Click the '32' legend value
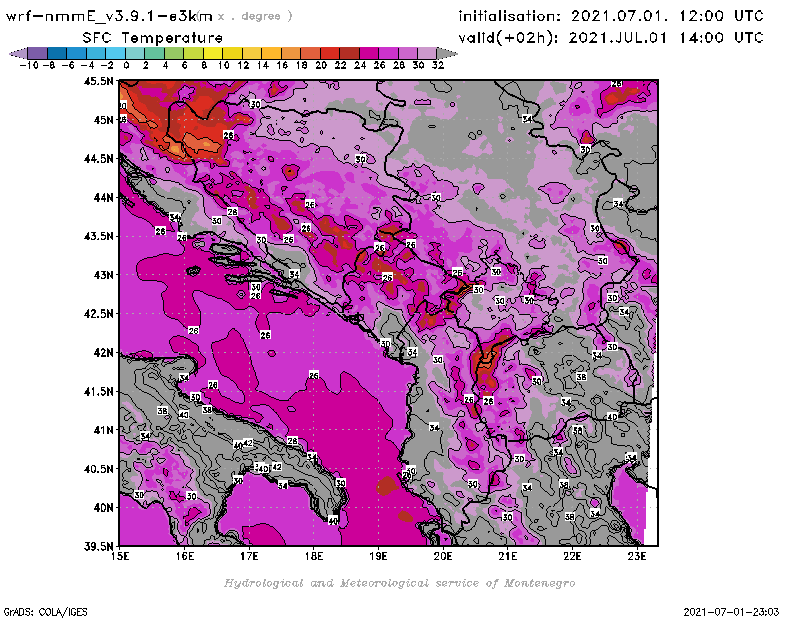800x618 pixels. [438, 65]
